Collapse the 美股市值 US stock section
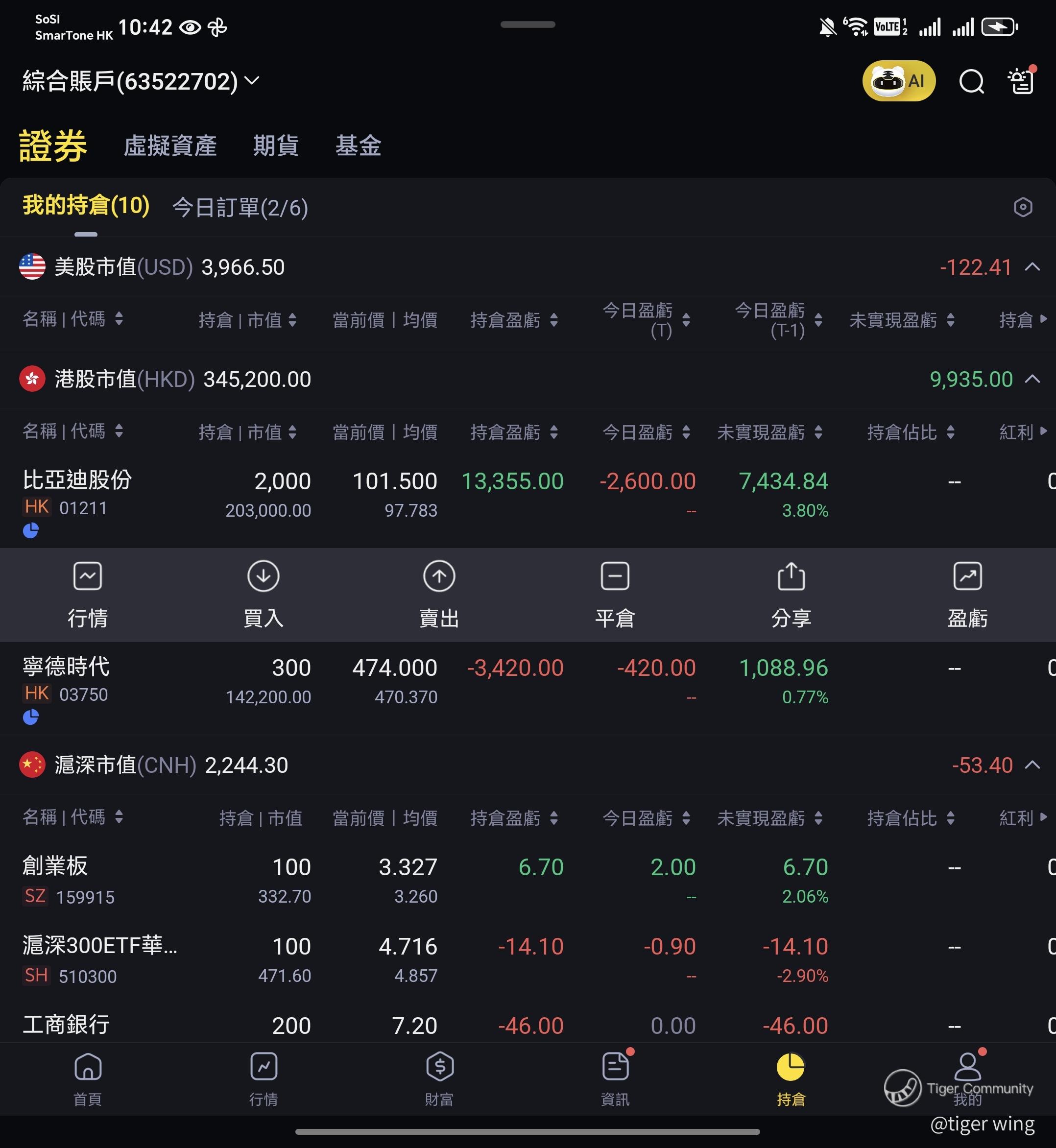The width and height of the screenshot is (1056, 1148). [1032, 267]
